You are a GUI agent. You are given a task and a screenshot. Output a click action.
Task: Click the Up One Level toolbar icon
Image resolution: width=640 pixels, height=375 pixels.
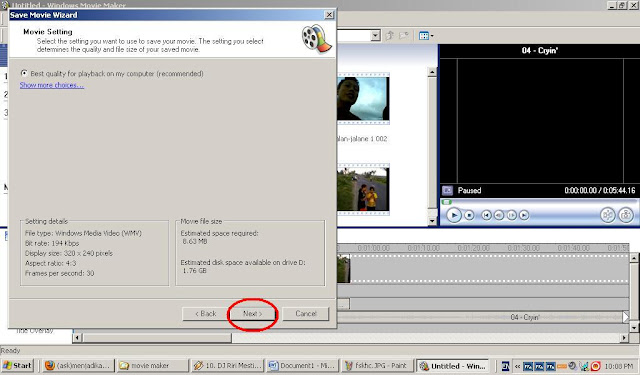pyautogui.click(x=390, y=36)
